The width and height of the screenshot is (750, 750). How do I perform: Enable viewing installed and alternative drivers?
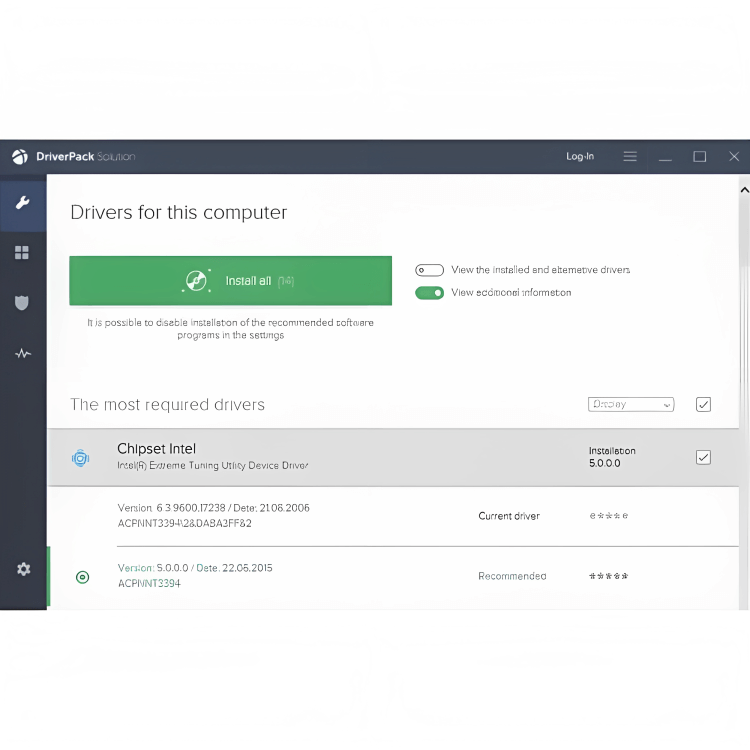tap(429, 270)
